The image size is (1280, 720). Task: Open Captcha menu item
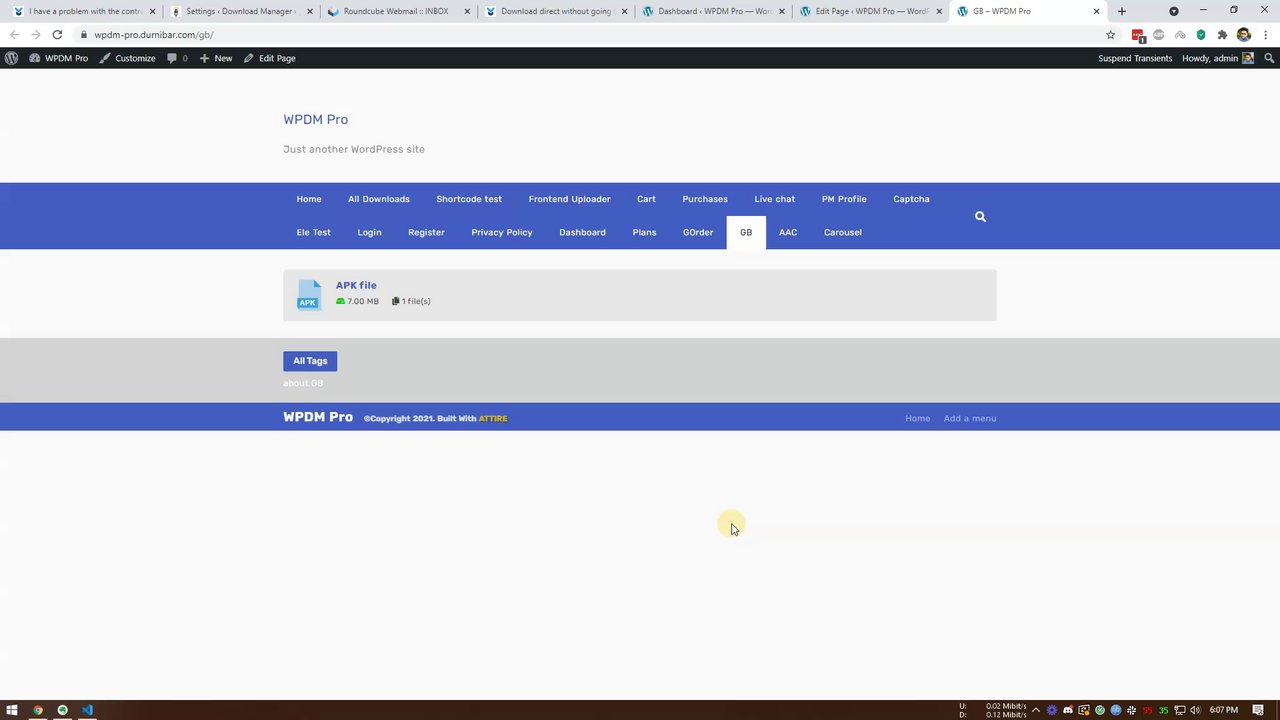pos(911,199)
